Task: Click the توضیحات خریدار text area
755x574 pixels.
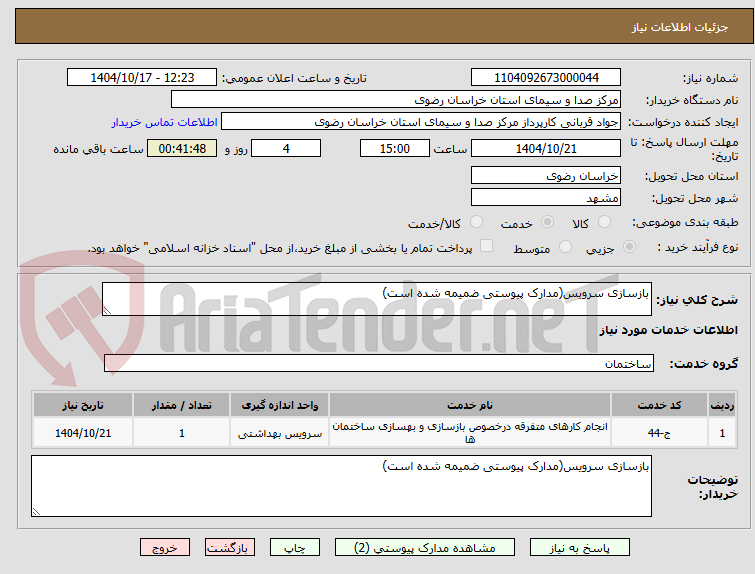Action: (x=341, y=486)
